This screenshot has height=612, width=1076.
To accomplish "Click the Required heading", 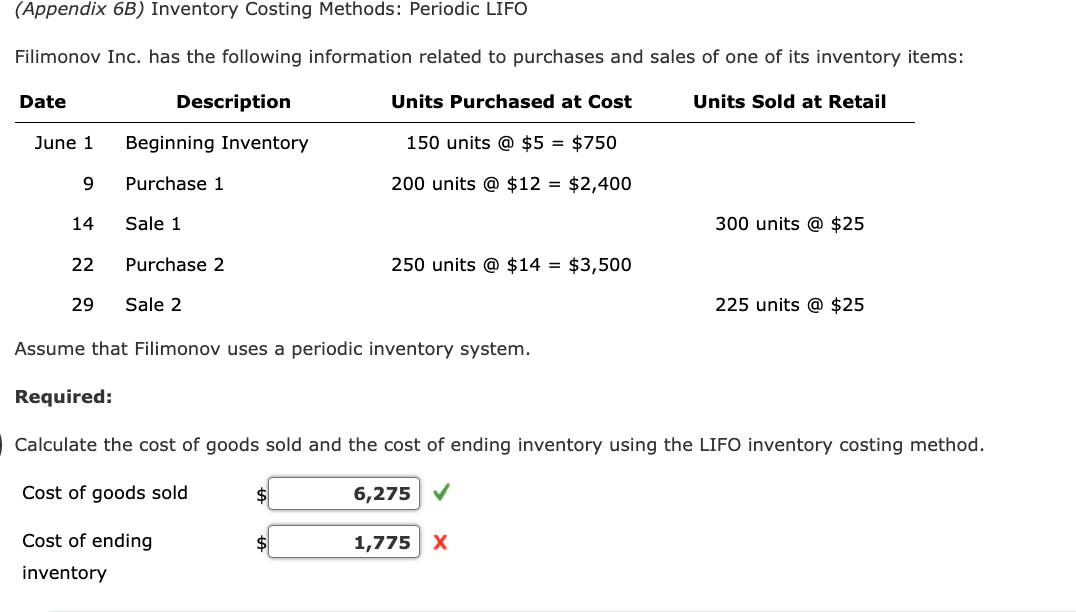I will click(62, 396).
